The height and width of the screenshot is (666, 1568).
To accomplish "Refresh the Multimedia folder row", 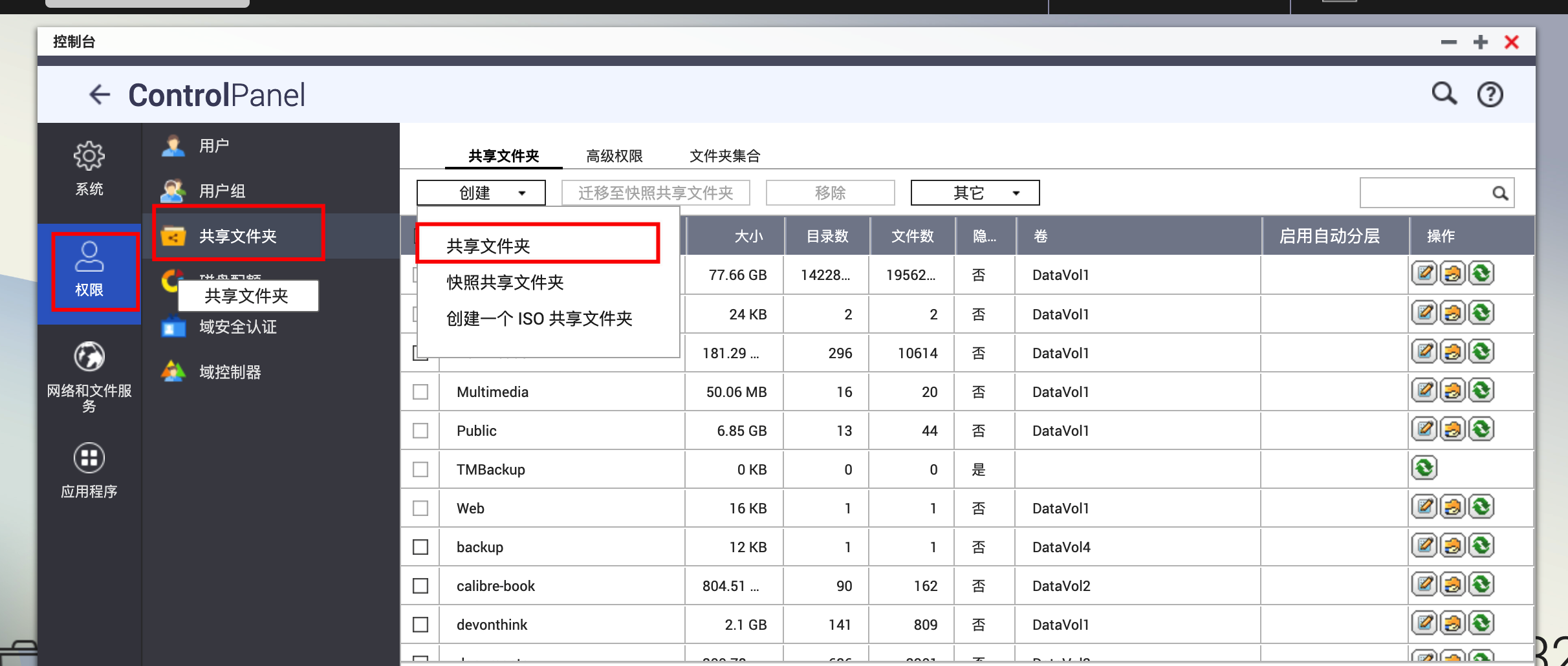I will [x=1481, y=391].
